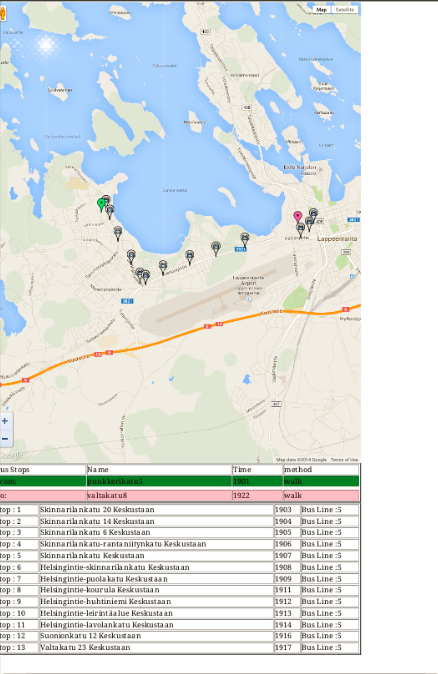Image resolution: width=438 pixels, height=674 pixels.
Task: Click the Helsingintie-kourula Keskustaan stop row
Action: [x=180, y=590]
